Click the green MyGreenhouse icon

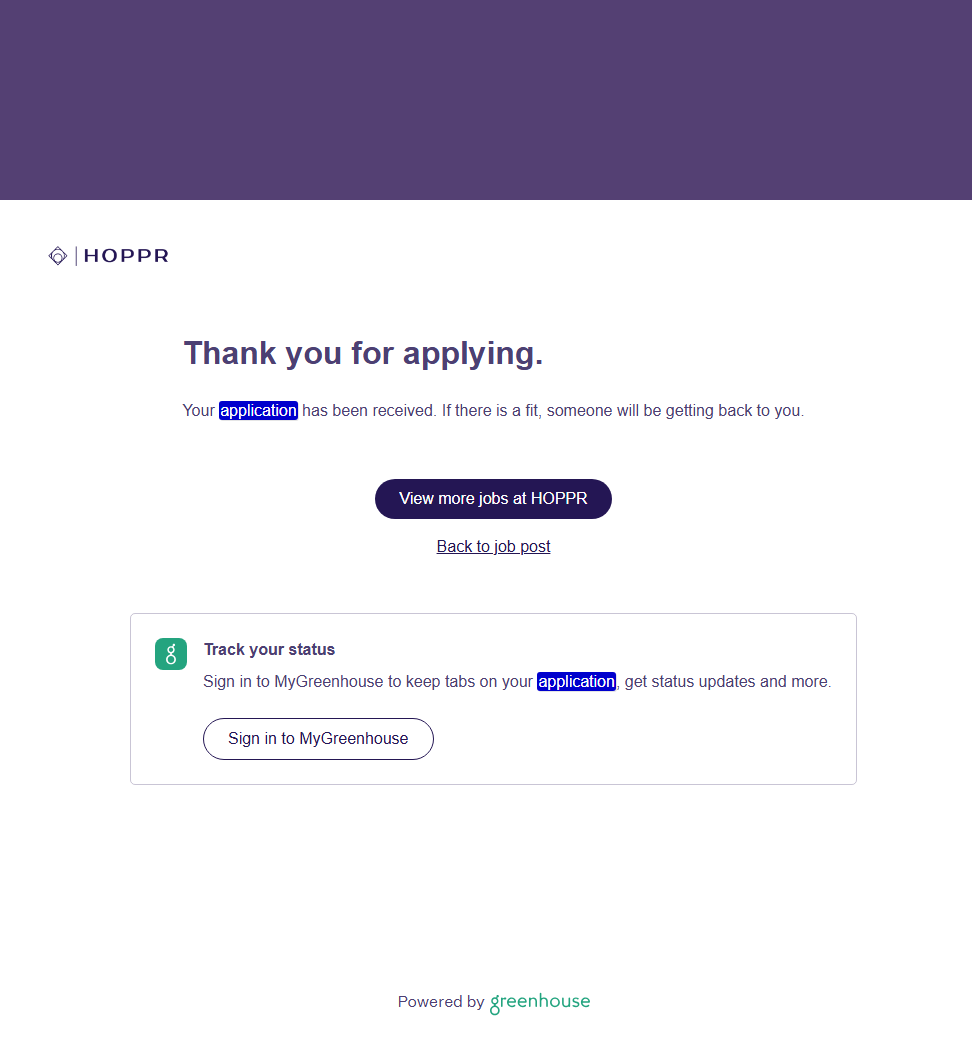point(171,654)
